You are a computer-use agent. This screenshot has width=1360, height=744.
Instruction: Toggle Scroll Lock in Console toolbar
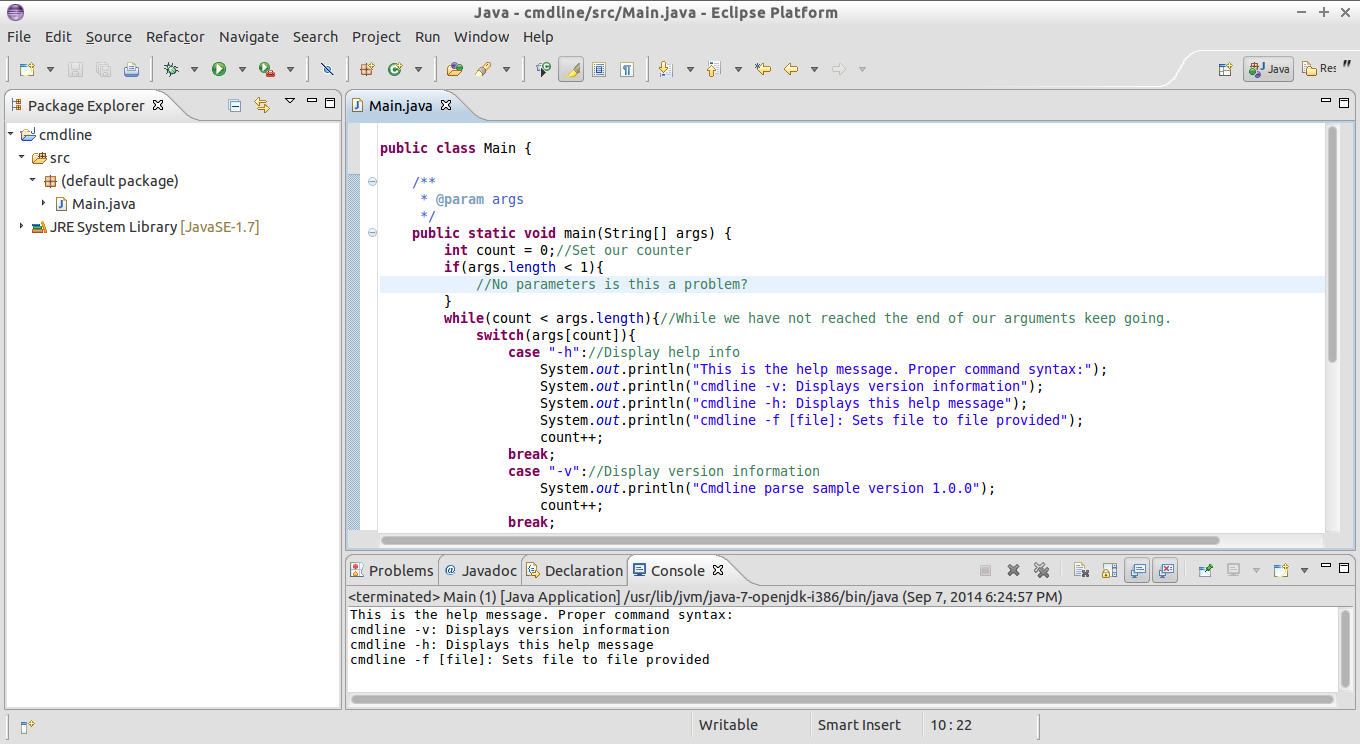pos(1109,570)
